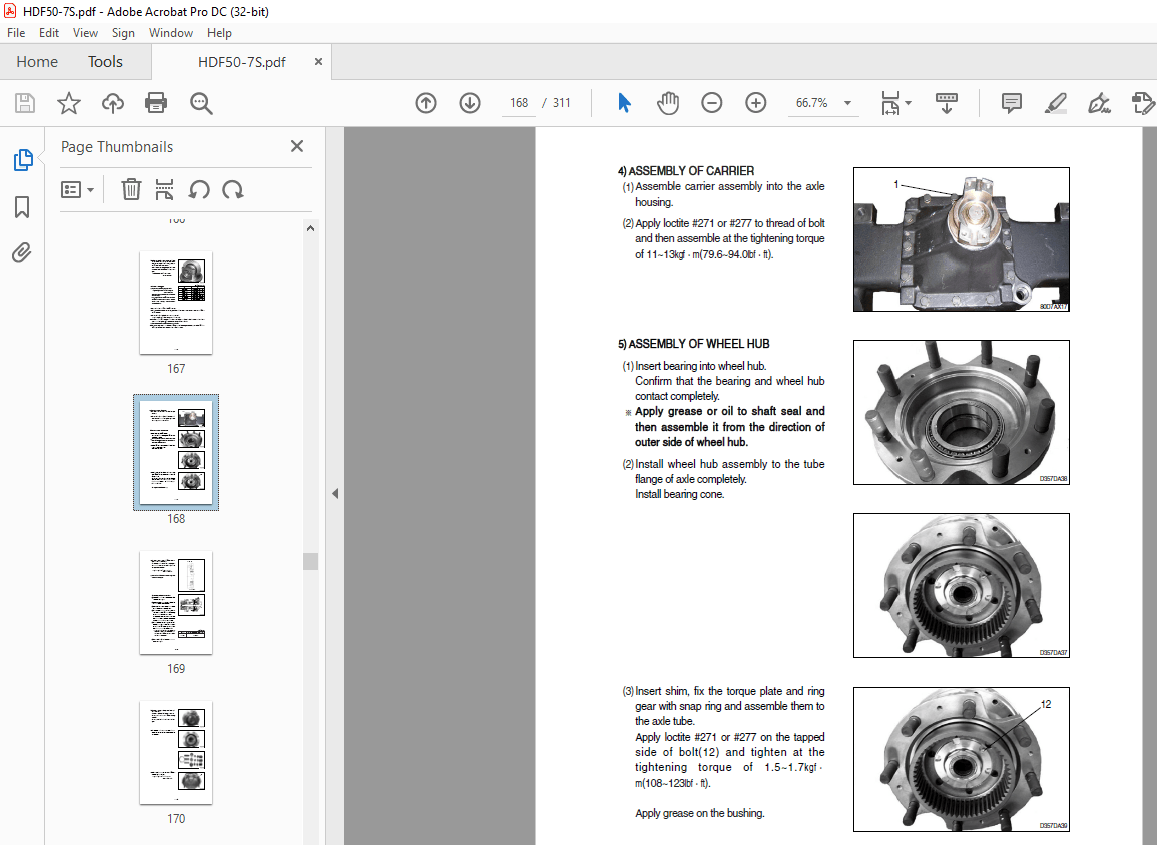The image size is (1157, 845).
Task: Open the Attachments panel
Action: pos(22,252)
